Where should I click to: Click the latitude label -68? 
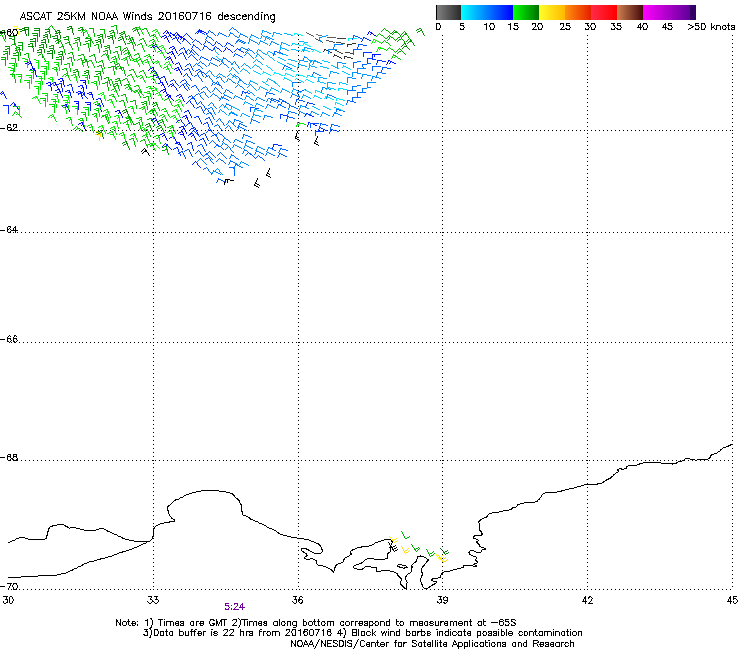point(9,458)
